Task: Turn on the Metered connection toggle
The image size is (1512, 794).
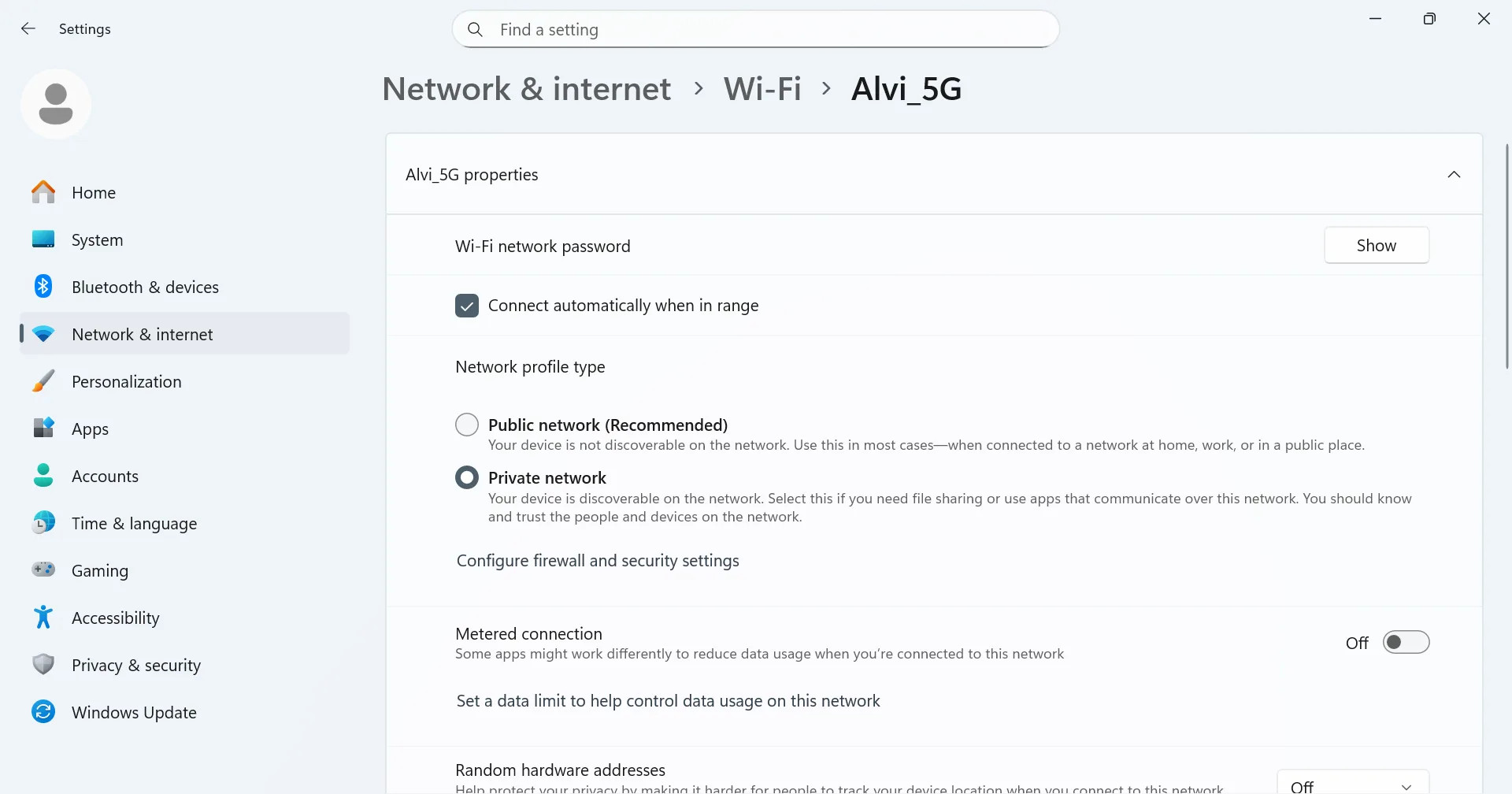Action: tap(1406, 642)
